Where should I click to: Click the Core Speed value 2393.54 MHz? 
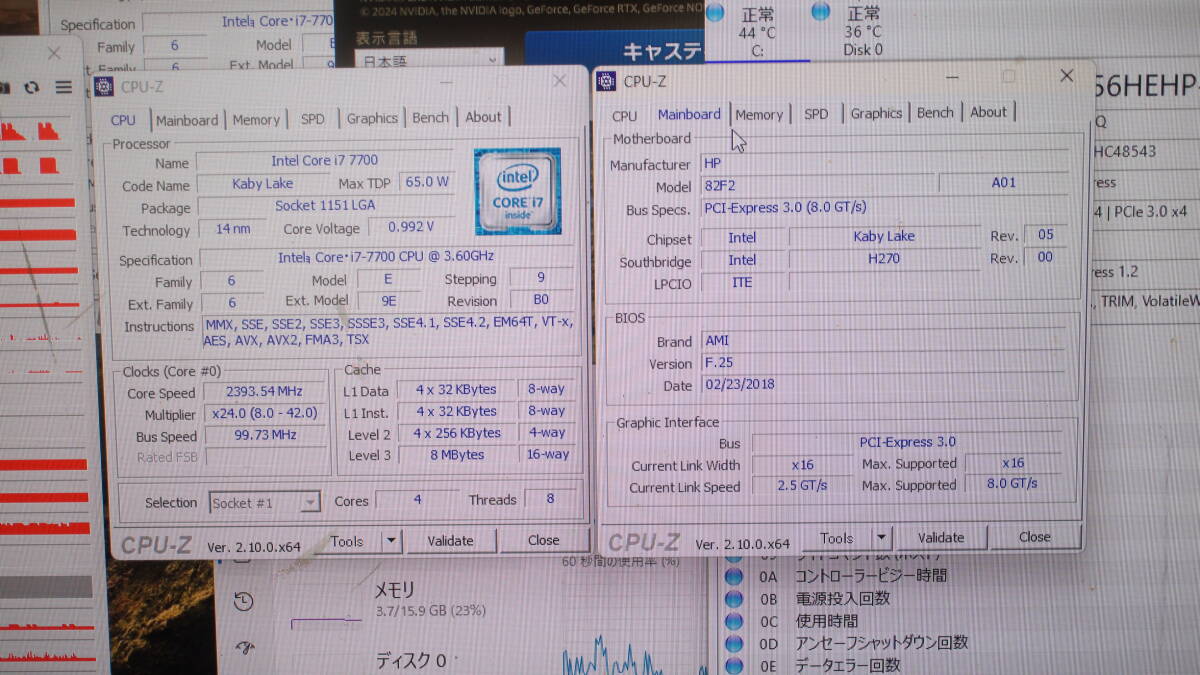[264, 392]
